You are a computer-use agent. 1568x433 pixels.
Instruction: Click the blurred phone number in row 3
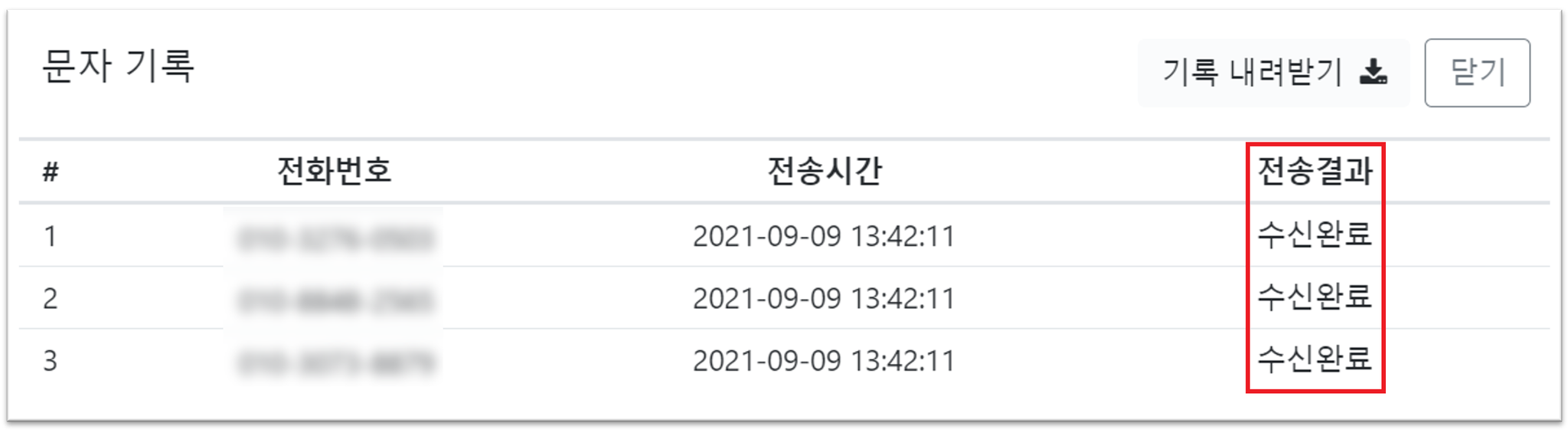click(335, 362)
